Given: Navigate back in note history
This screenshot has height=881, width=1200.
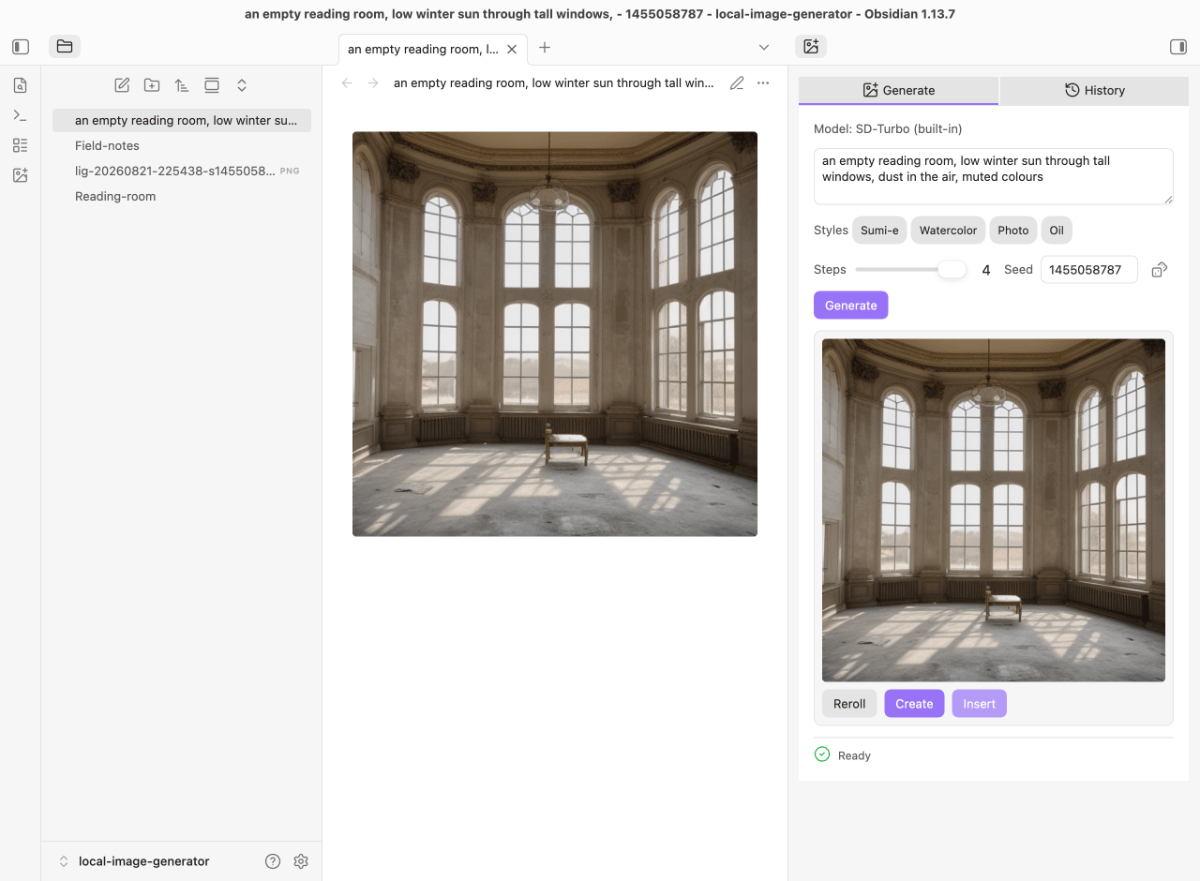Looking at the screenshot, I should [347, 83].
